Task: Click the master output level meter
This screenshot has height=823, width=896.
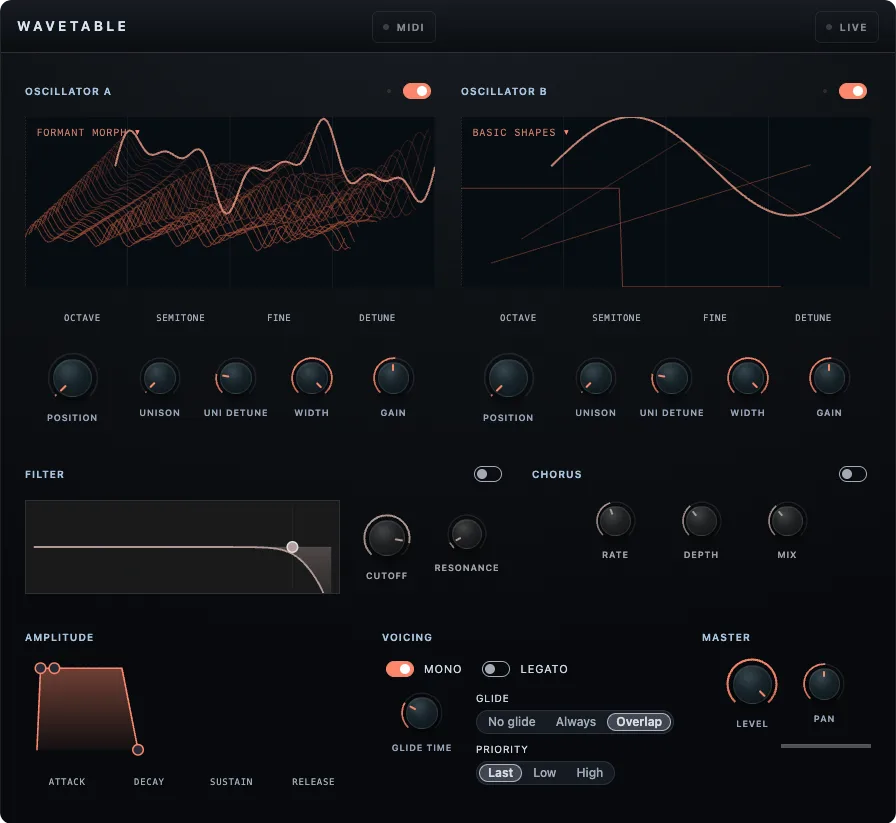Action: (x=826, y=746)
